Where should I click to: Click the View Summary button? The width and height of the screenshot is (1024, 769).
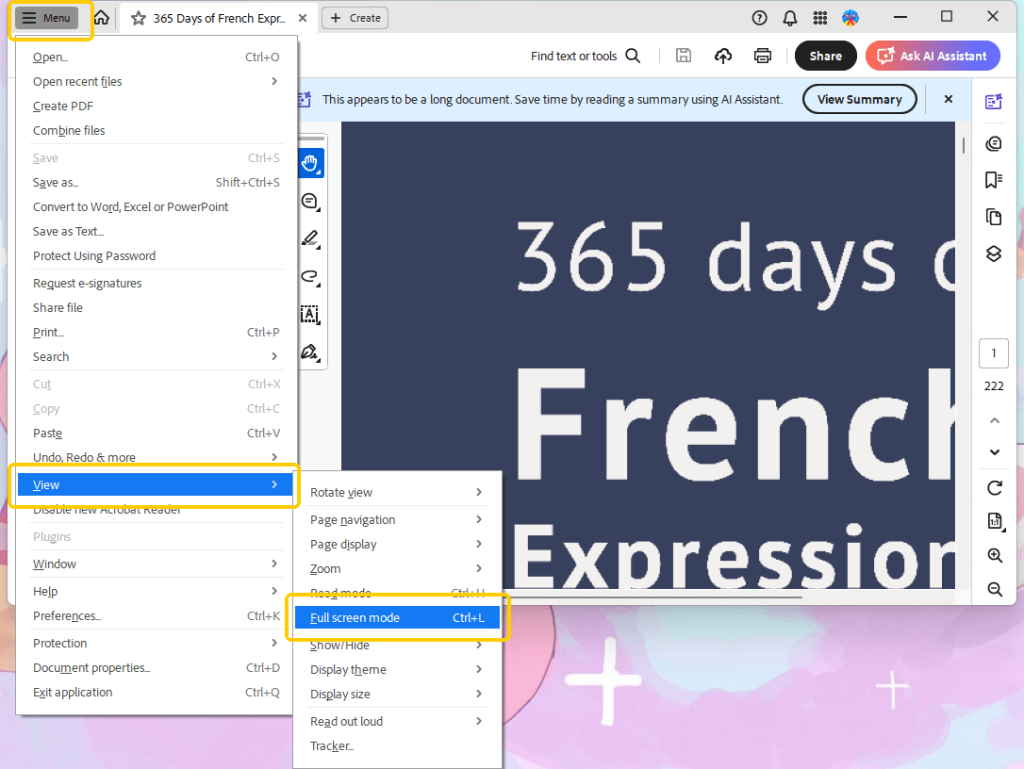click(859, 99)
